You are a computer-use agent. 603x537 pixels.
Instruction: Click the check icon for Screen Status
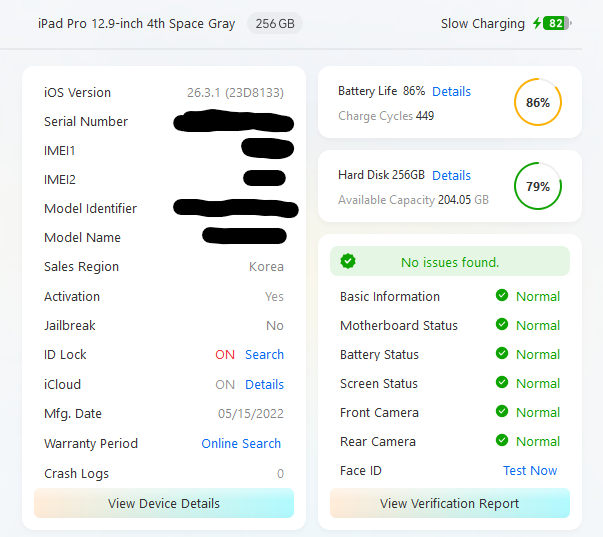coord(501,382)
